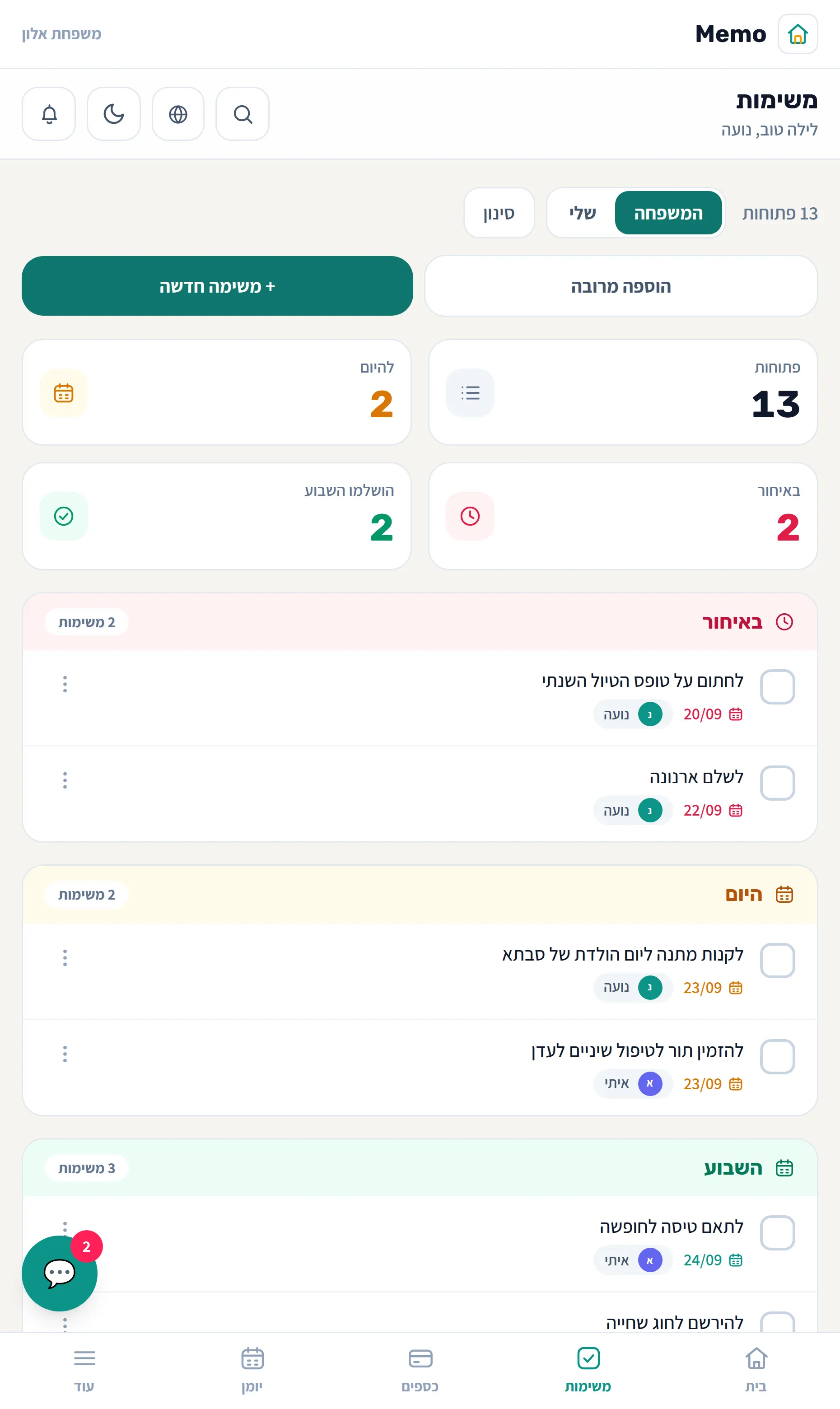The width and height of the screenshot is (840, 1409).
Task: Mark לתאם טיסה לחופשה as done
Action: click(x=777, y=1232)
